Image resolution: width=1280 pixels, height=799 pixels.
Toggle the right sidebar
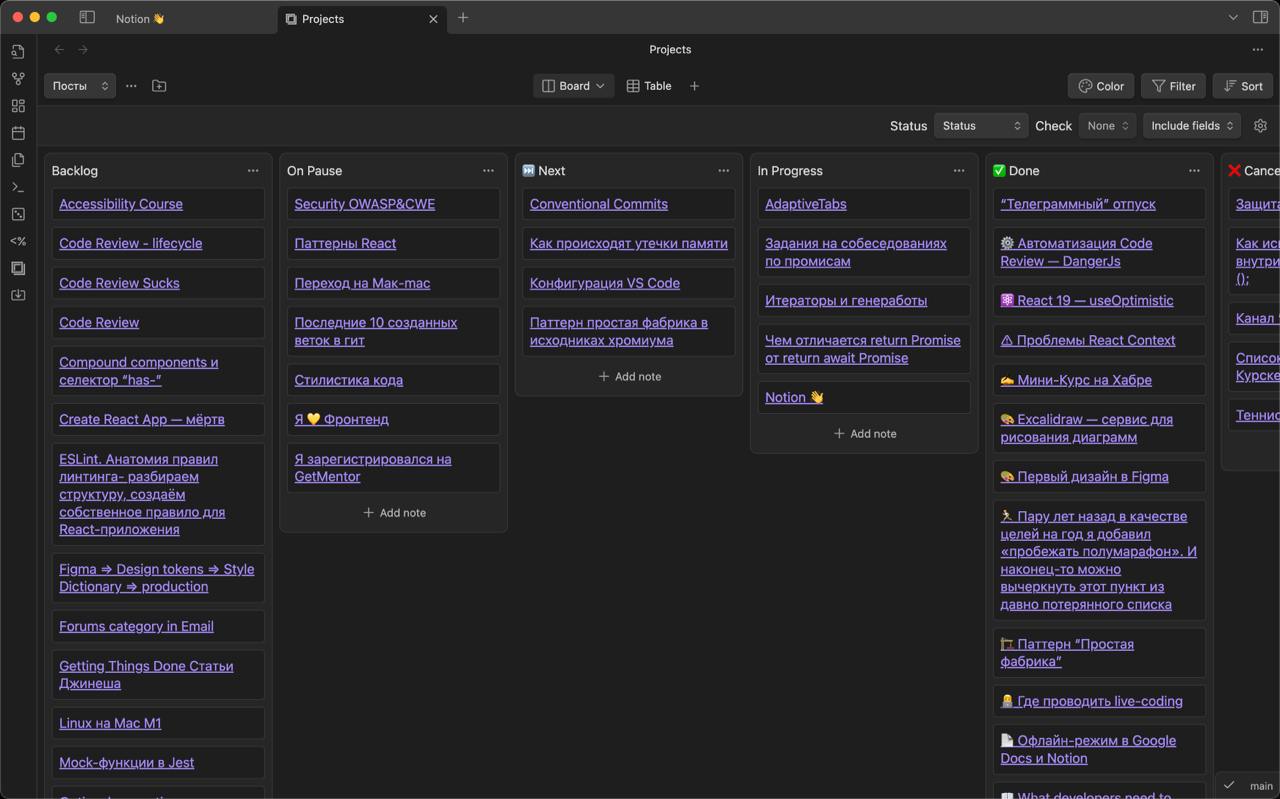pyautogui.click(x=1260, y=18)
